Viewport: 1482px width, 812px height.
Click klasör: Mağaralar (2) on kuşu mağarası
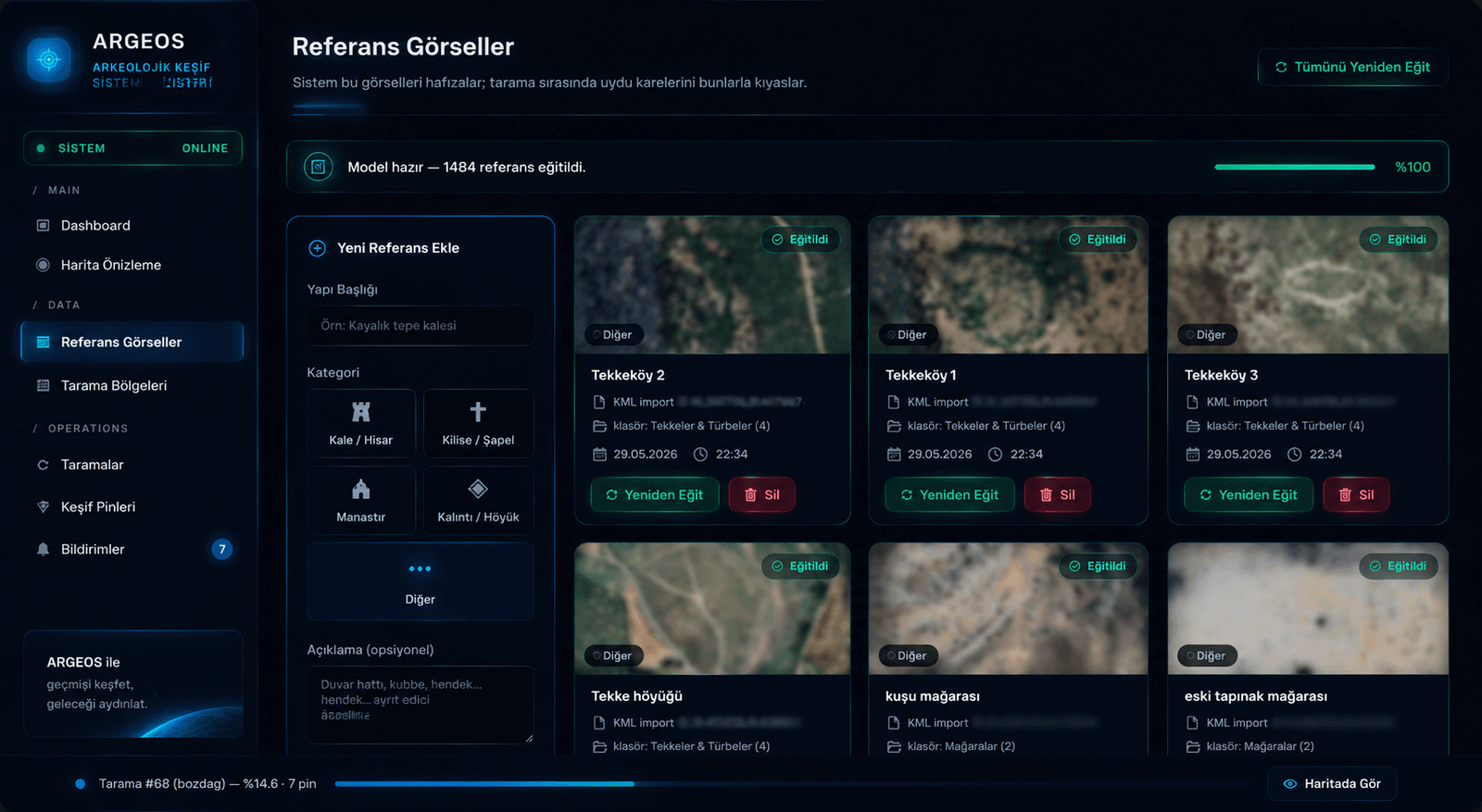point(961,746)
